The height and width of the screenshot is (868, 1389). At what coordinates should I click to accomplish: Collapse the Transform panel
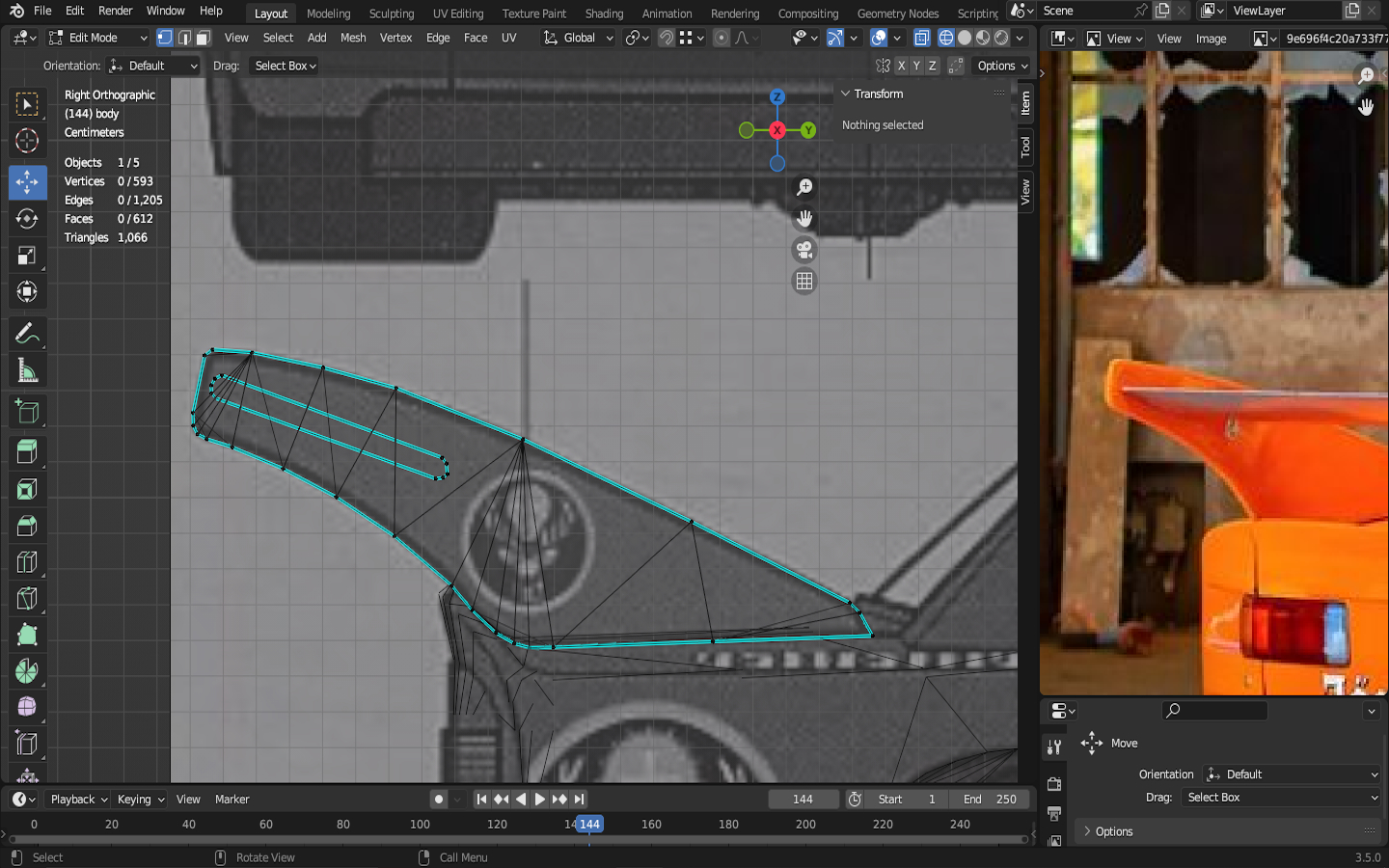click(846, 94)
